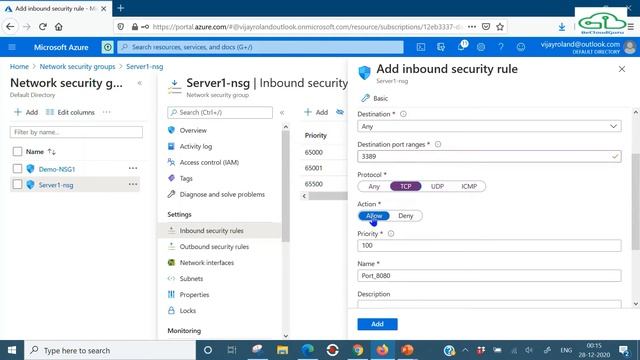Show hidden tray icons in the taskbar
The image size is (640, 360).
point(465,350)
